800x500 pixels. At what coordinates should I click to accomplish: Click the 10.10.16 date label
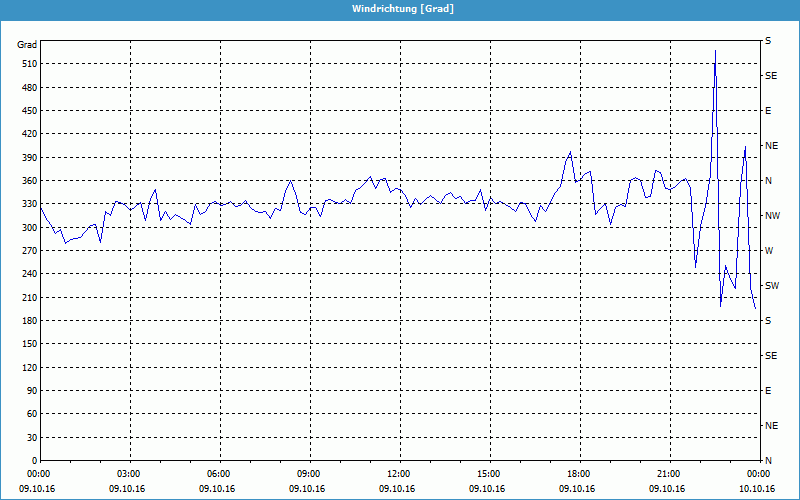coord(756,489)
